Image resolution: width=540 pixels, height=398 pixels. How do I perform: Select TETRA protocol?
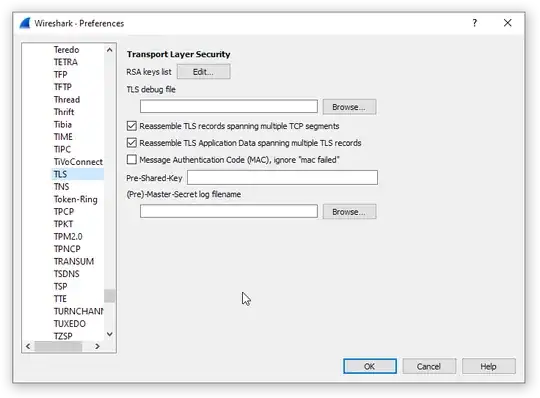click(x=66, y=62)
